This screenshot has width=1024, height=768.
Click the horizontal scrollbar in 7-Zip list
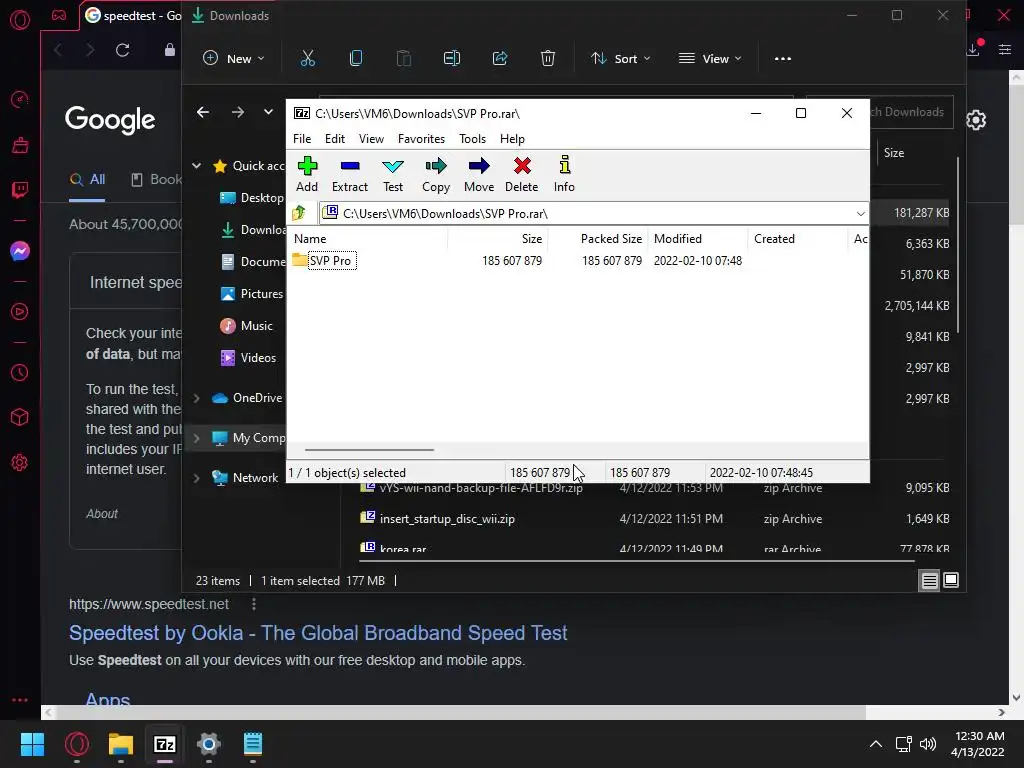pyautogui.click(x=369, y=449)
